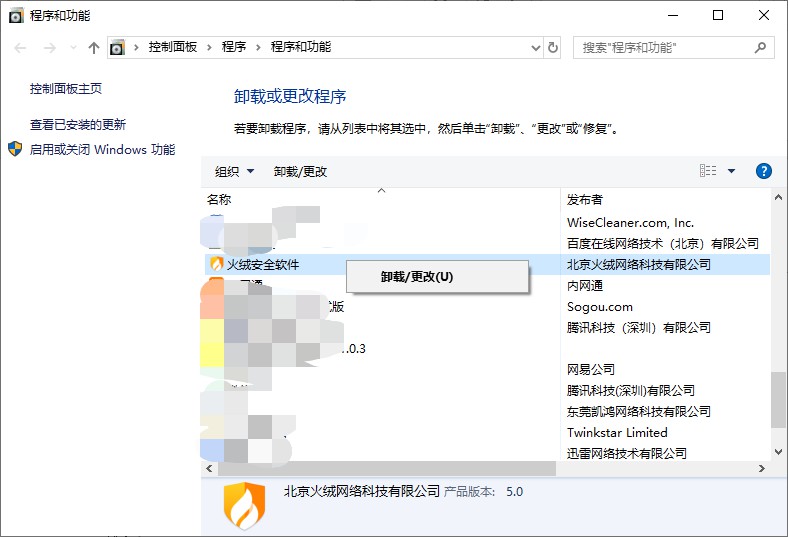Open recent locations dropdown arrow
The width and height of the screenshot is (788, 537).
[x=73, y=48]
